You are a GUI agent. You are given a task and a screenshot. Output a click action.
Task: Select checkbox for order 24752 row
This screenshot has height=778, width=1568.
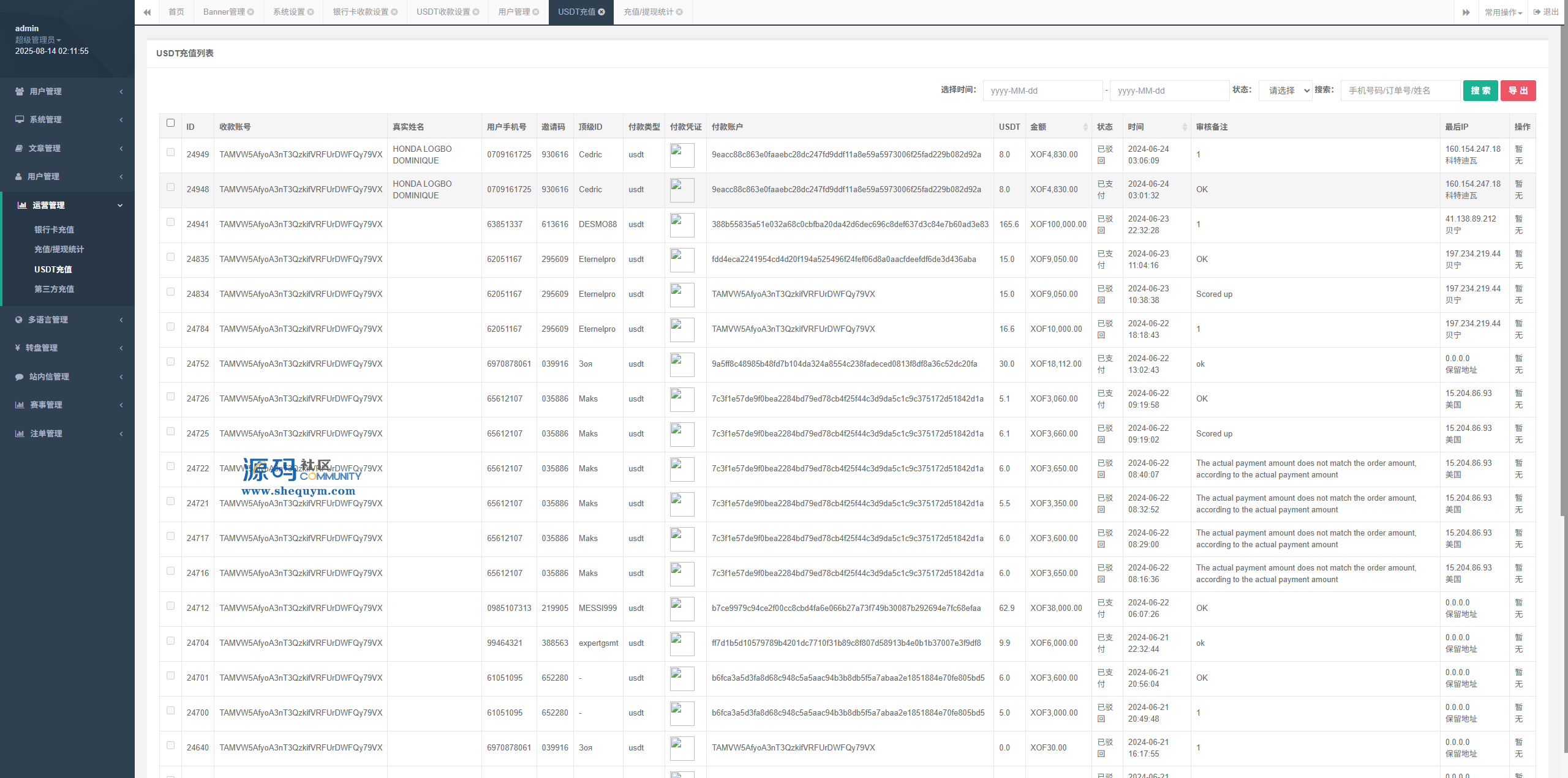(170, 362)
